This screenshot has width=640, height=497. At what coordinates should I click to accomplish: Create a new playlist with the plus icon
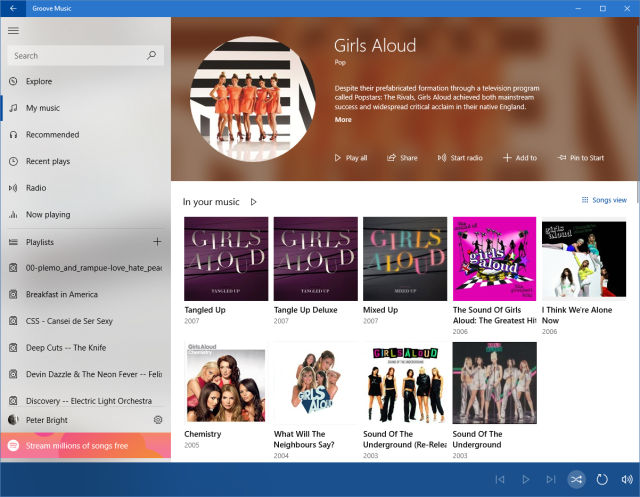tap(157, 242)
